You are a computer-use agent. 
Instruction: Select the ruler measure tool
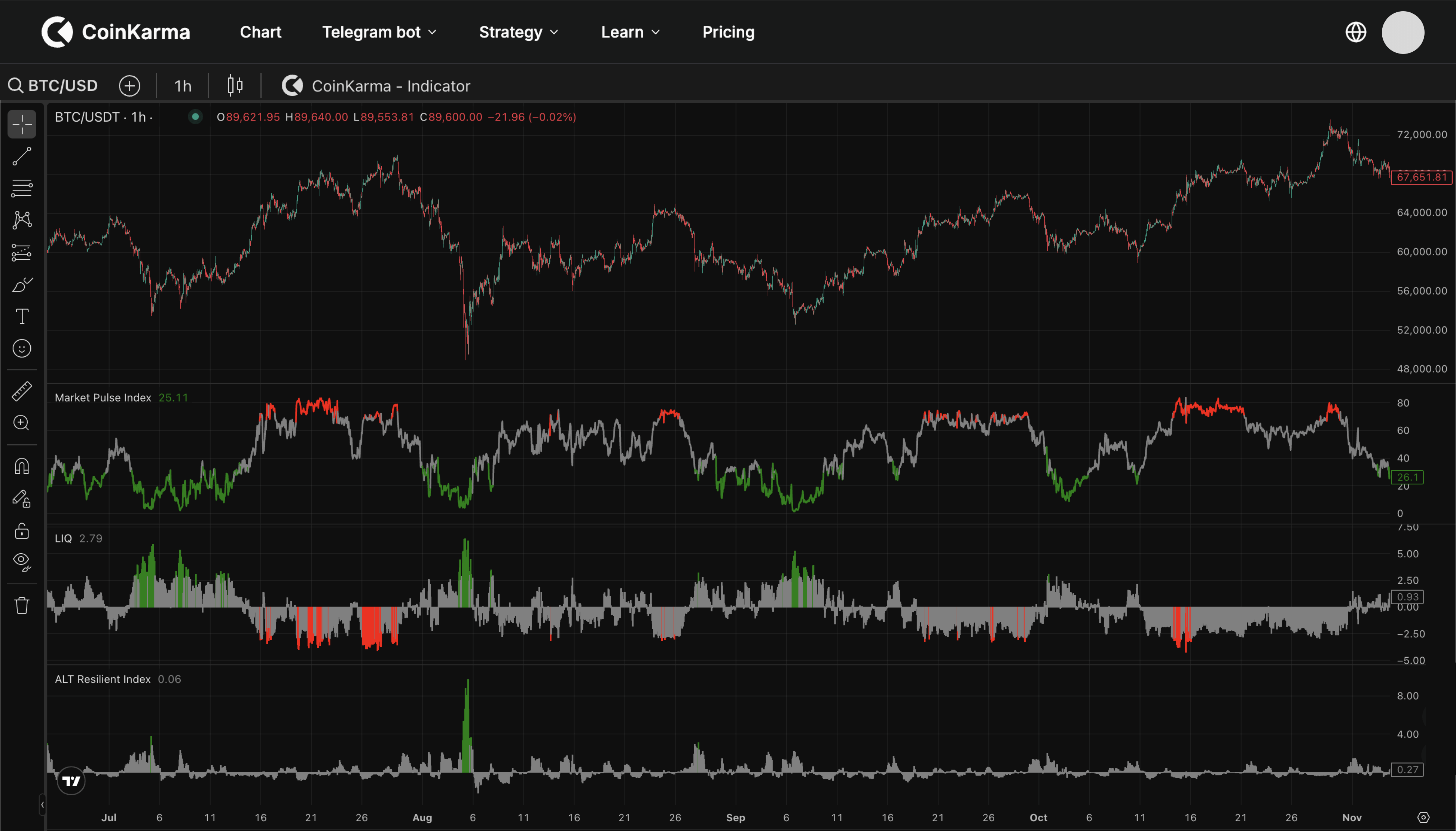pos(22,392)
